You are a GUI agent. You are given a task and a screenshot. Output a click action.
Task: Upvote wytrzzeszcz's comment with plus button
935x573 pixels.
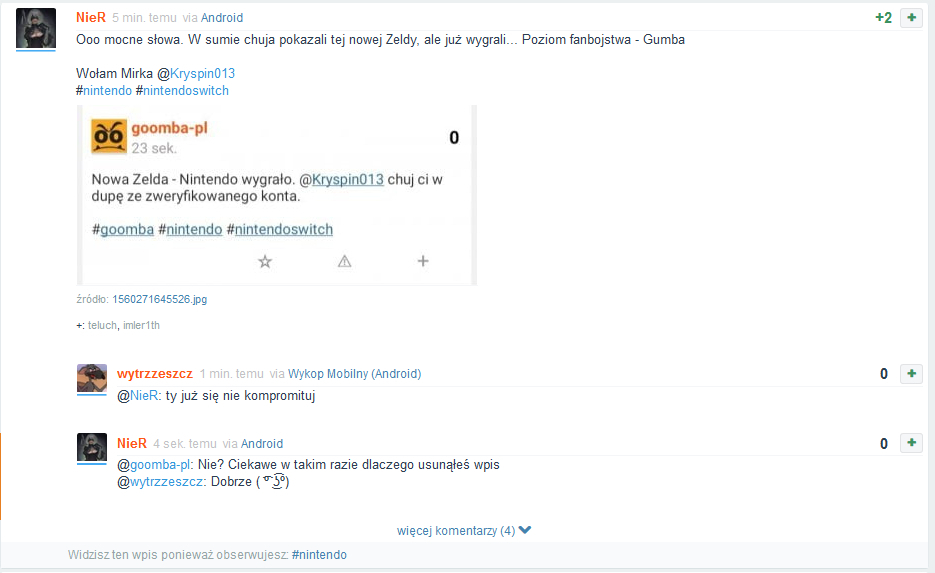pyautogui.click(x=911, y=374)
